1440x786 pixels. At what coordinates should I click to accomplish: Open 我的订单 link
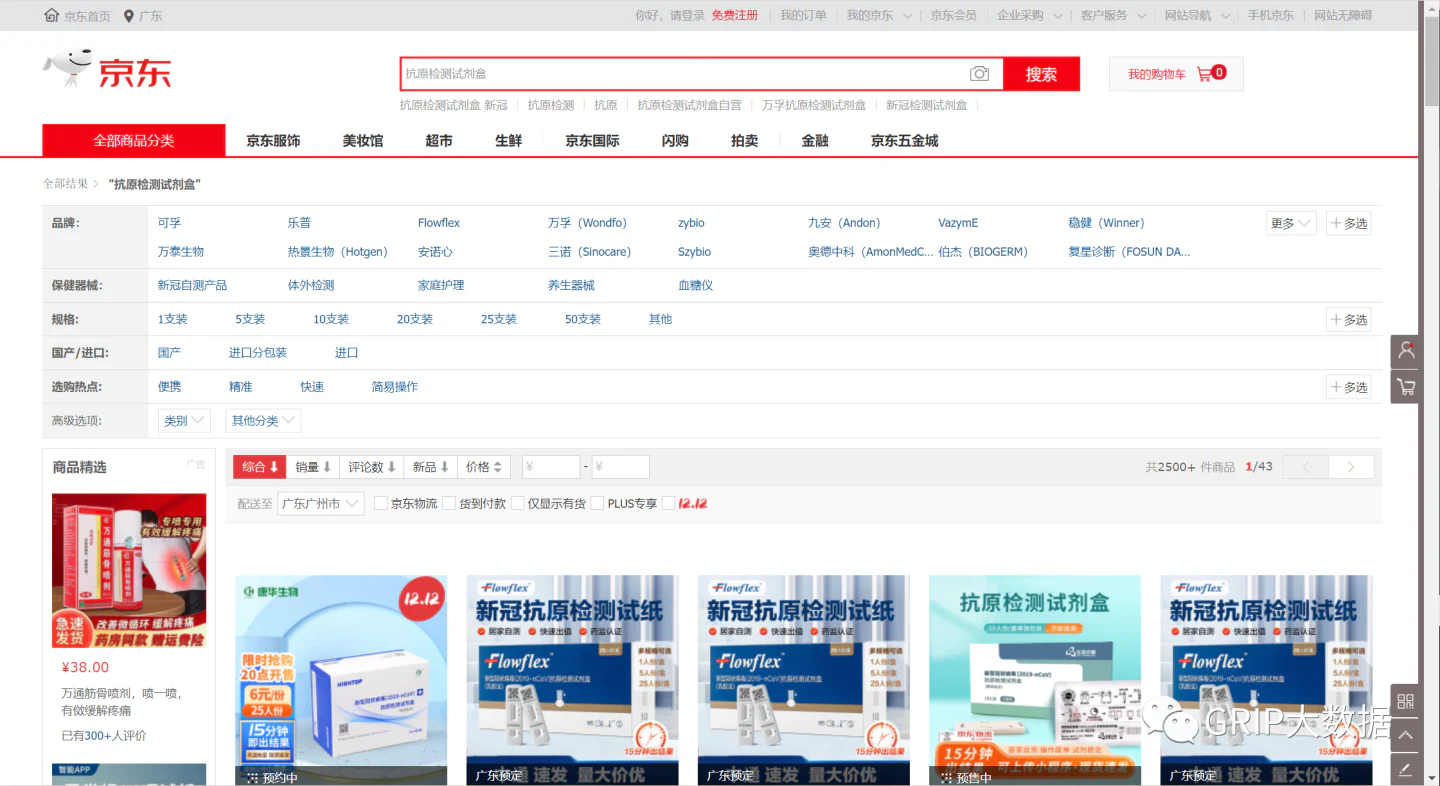803,15
